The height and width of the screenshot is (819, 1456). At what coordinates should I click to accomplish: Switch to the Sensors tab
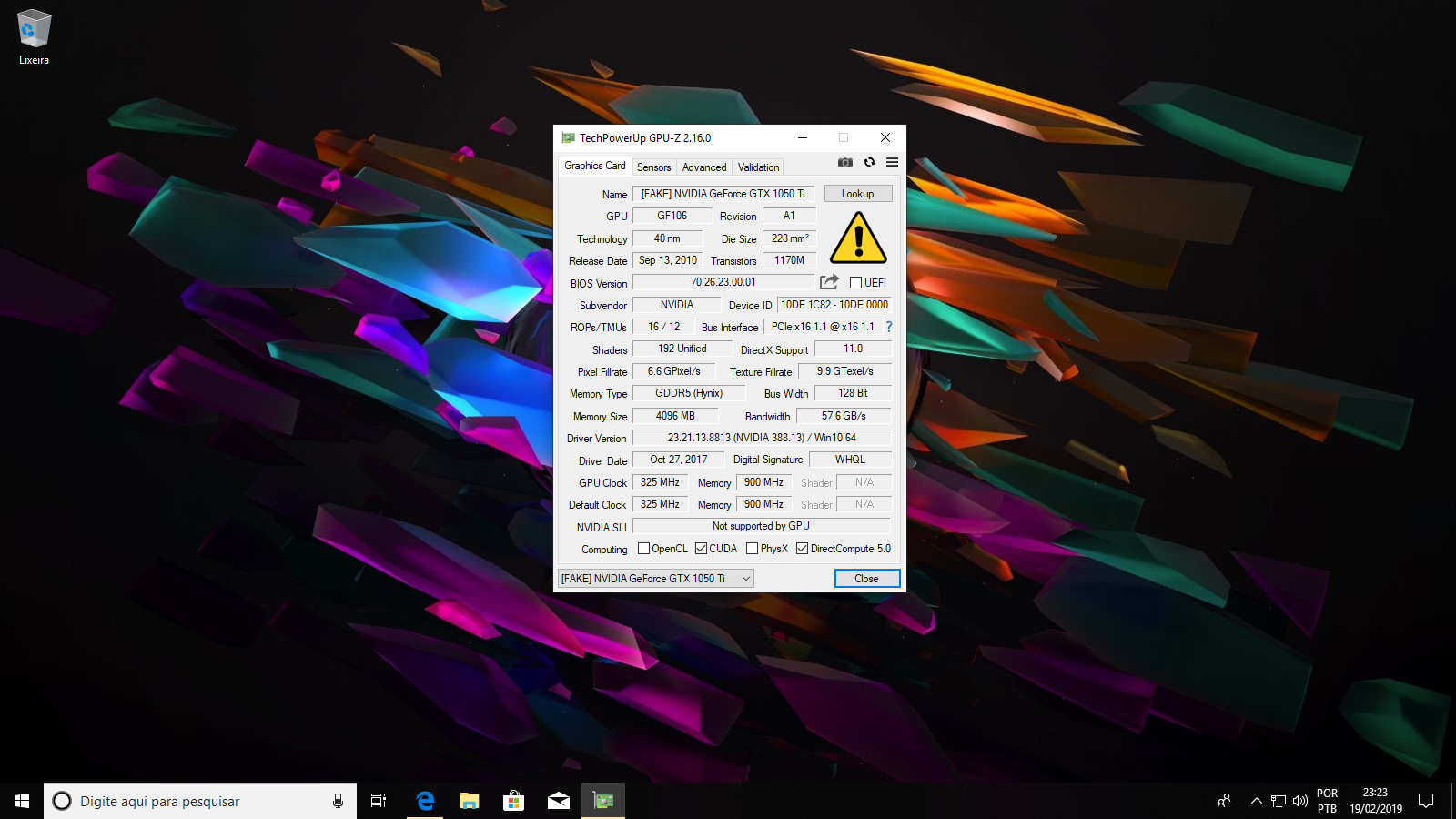pyautogui.click(x=653, y=167)
